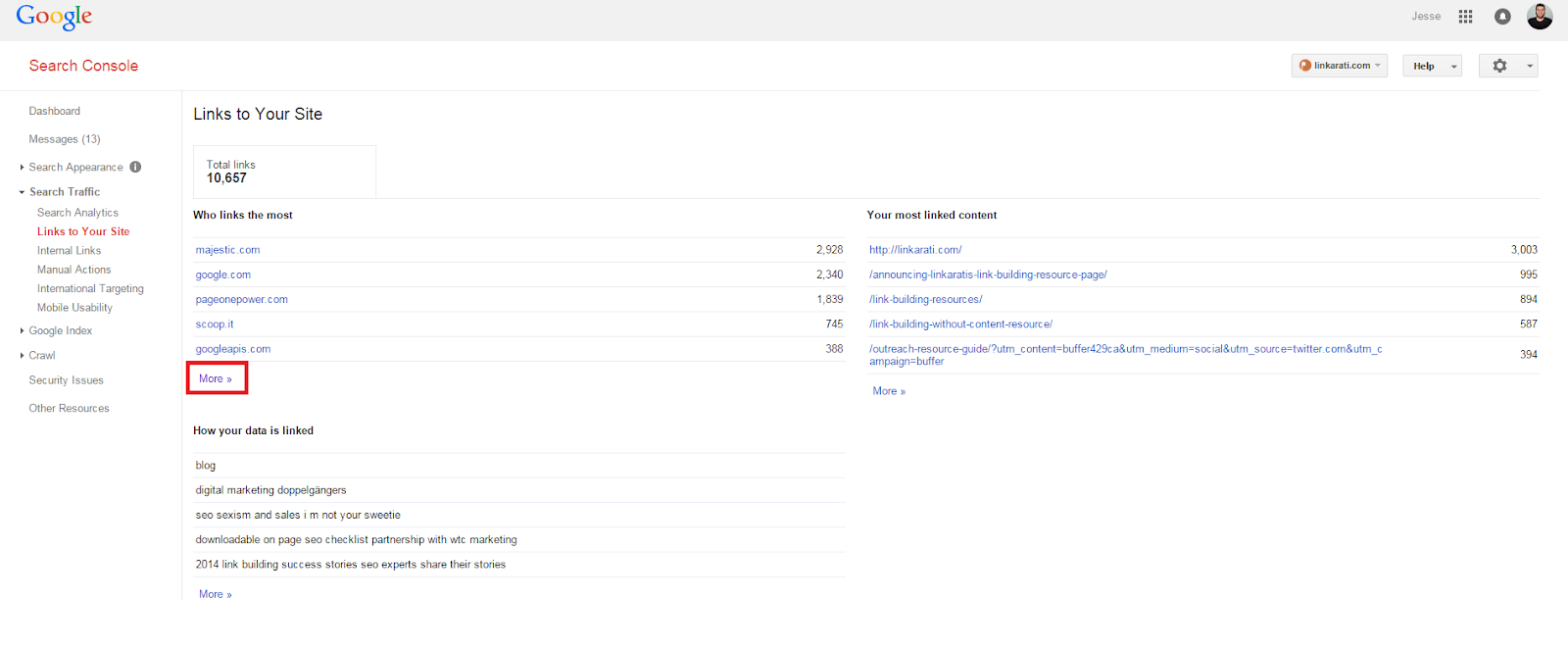The width and height of the screenshot is (1568, 649).
Task: Open Manual Actions page
Action: [74, 270]
